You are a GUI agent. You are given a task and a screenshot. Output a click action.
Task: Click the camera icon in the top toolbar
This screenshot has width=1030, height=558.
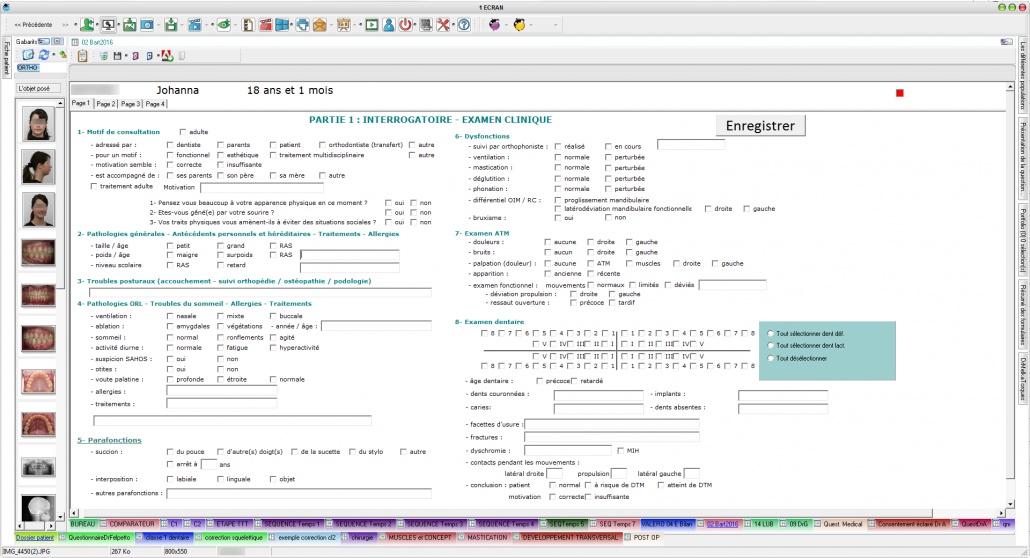146,24
